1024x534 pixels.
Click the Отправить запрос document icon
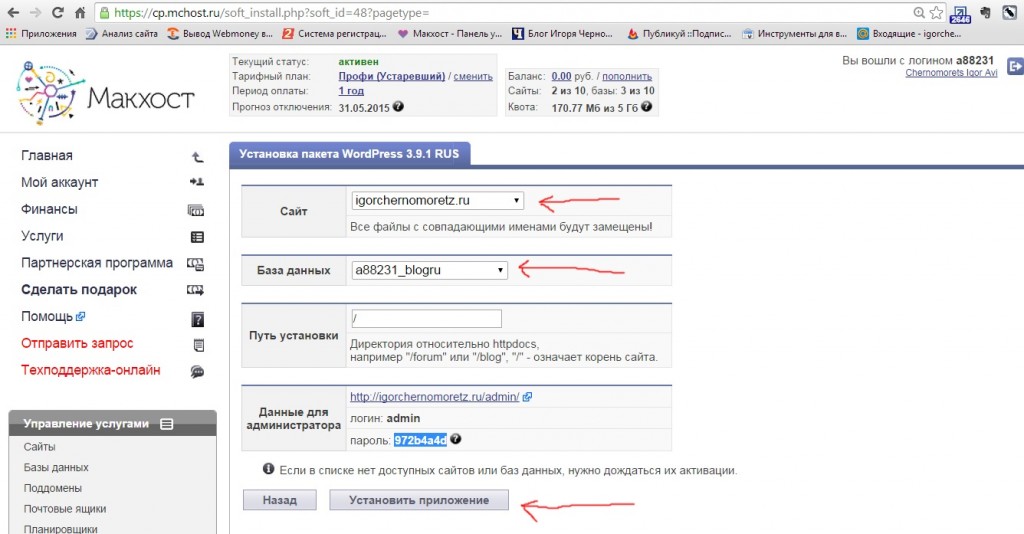coord(199,345)
